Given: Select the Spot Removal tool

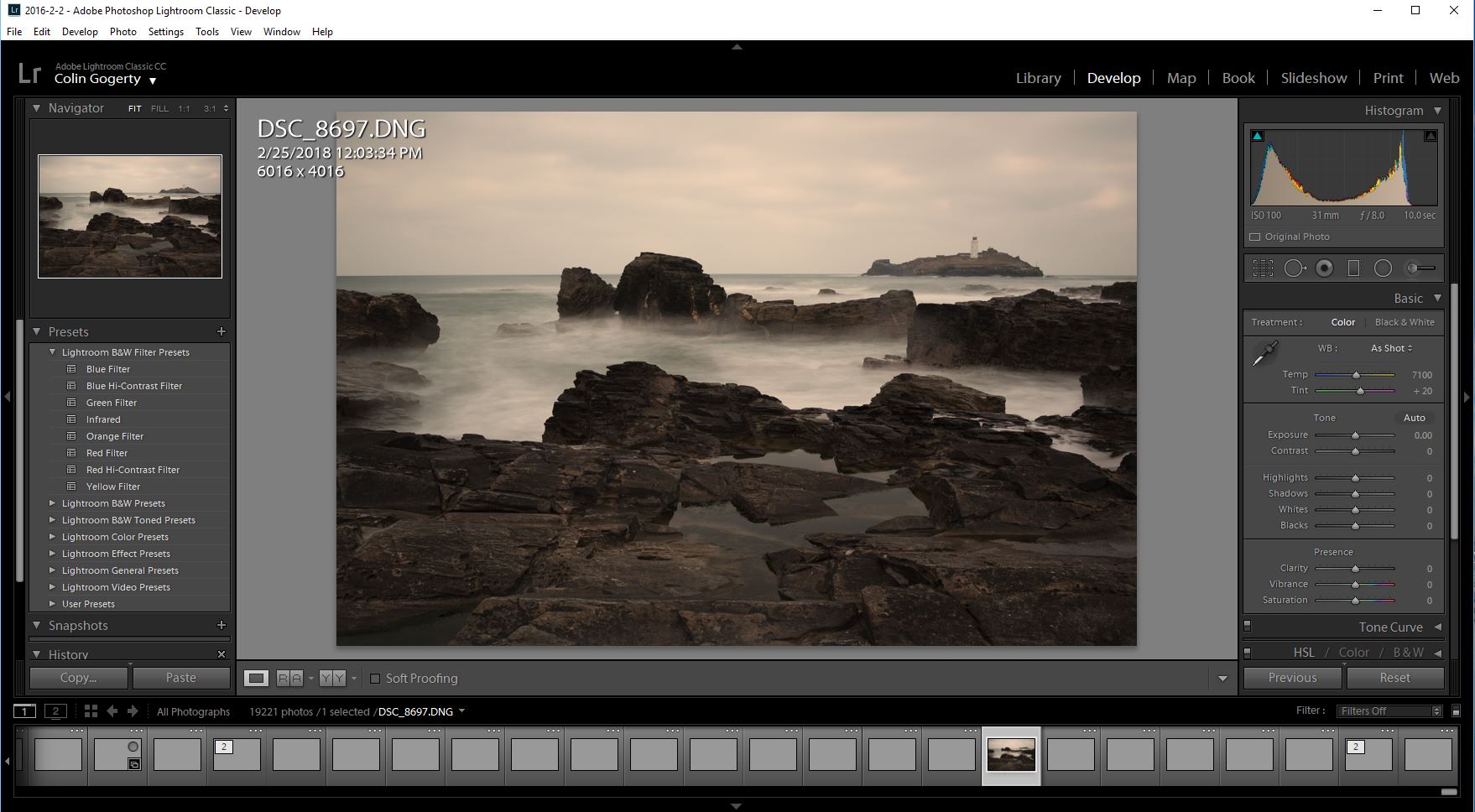Looking at the screenshot, I should (x=1295, y=268).
